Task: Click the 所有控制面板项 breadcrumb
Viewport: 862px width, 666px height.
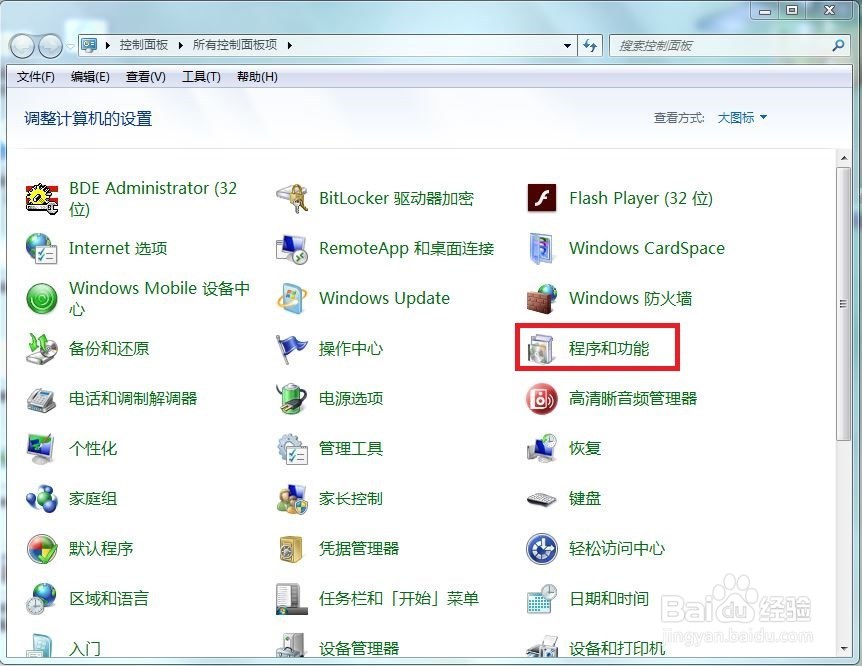Action: (x=235, y=45)
